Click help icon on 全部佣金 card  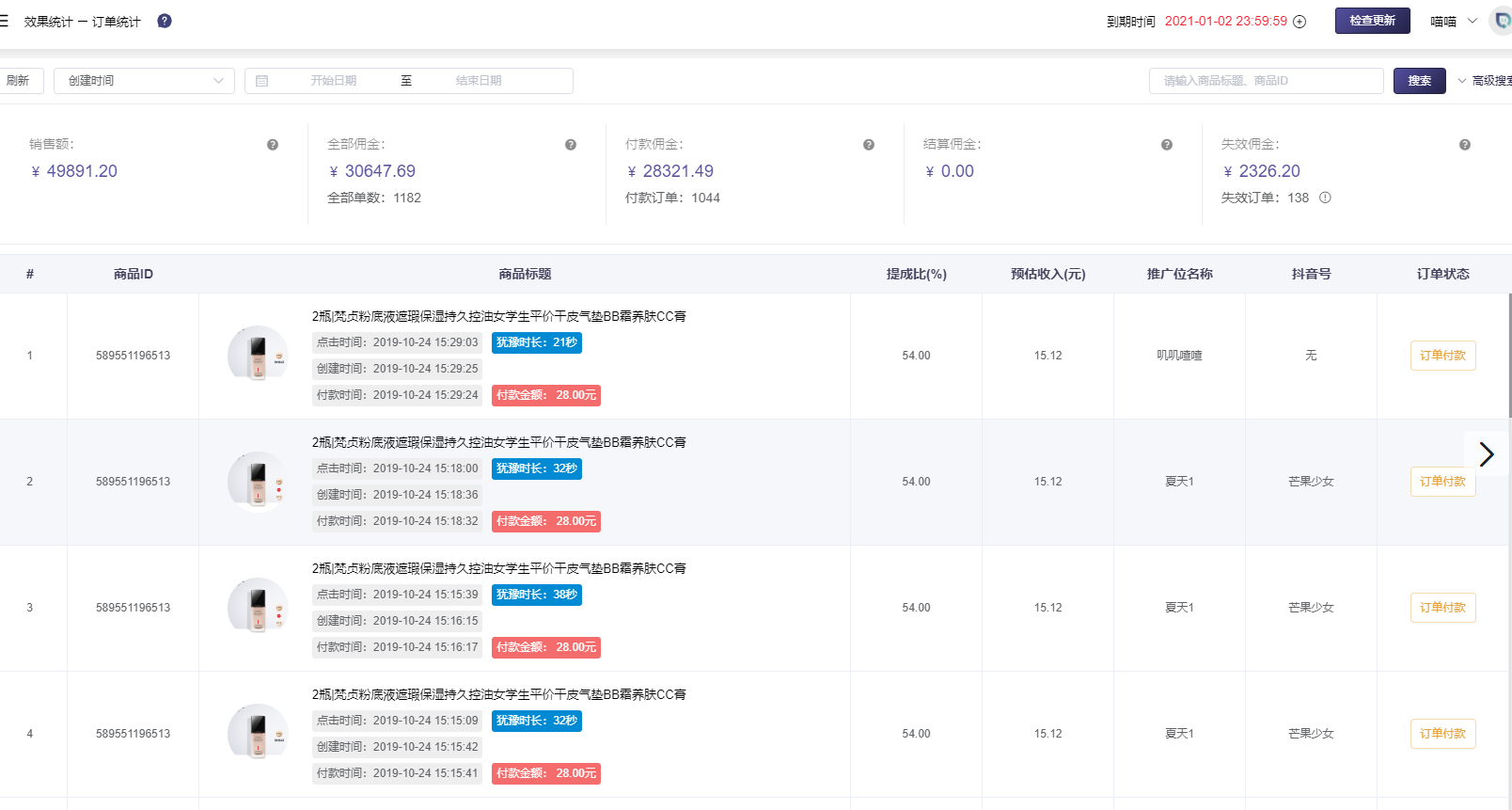coord(571,145)
